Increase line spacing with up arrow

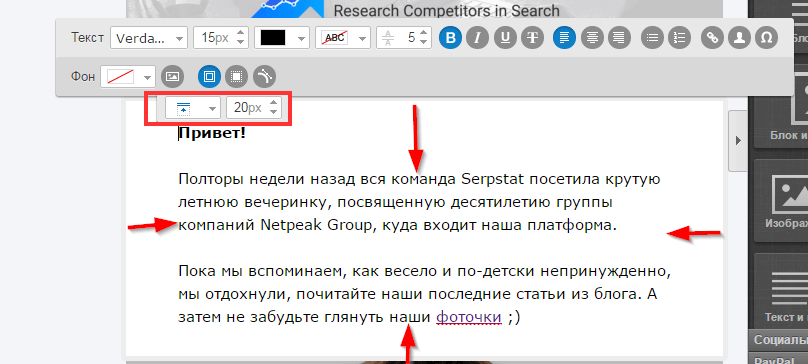[x=424, y=32]
